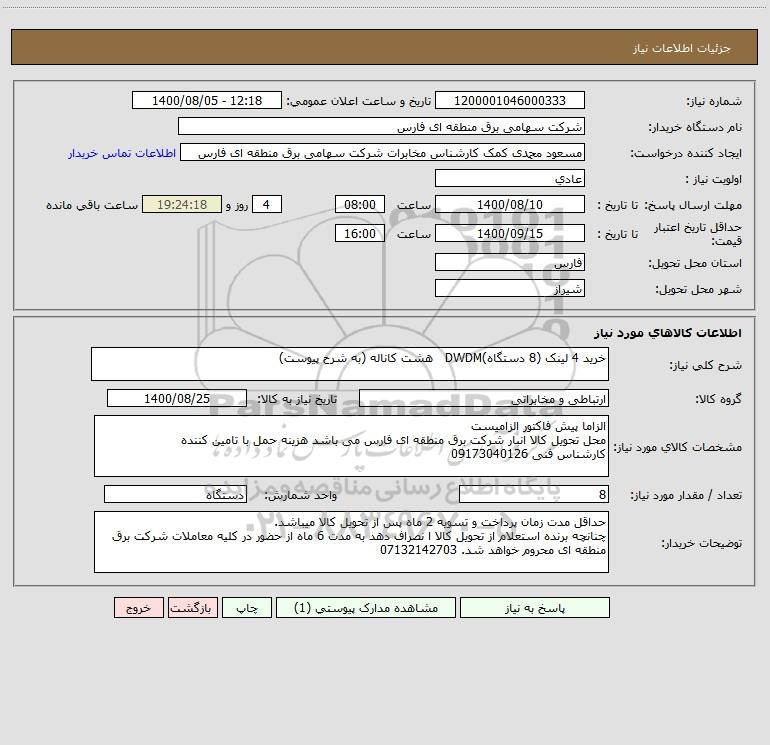Click the تاریخ و ساعت اعلان عمومی label
The height and width of the screenshot is (745, 770).
(358, 102)
